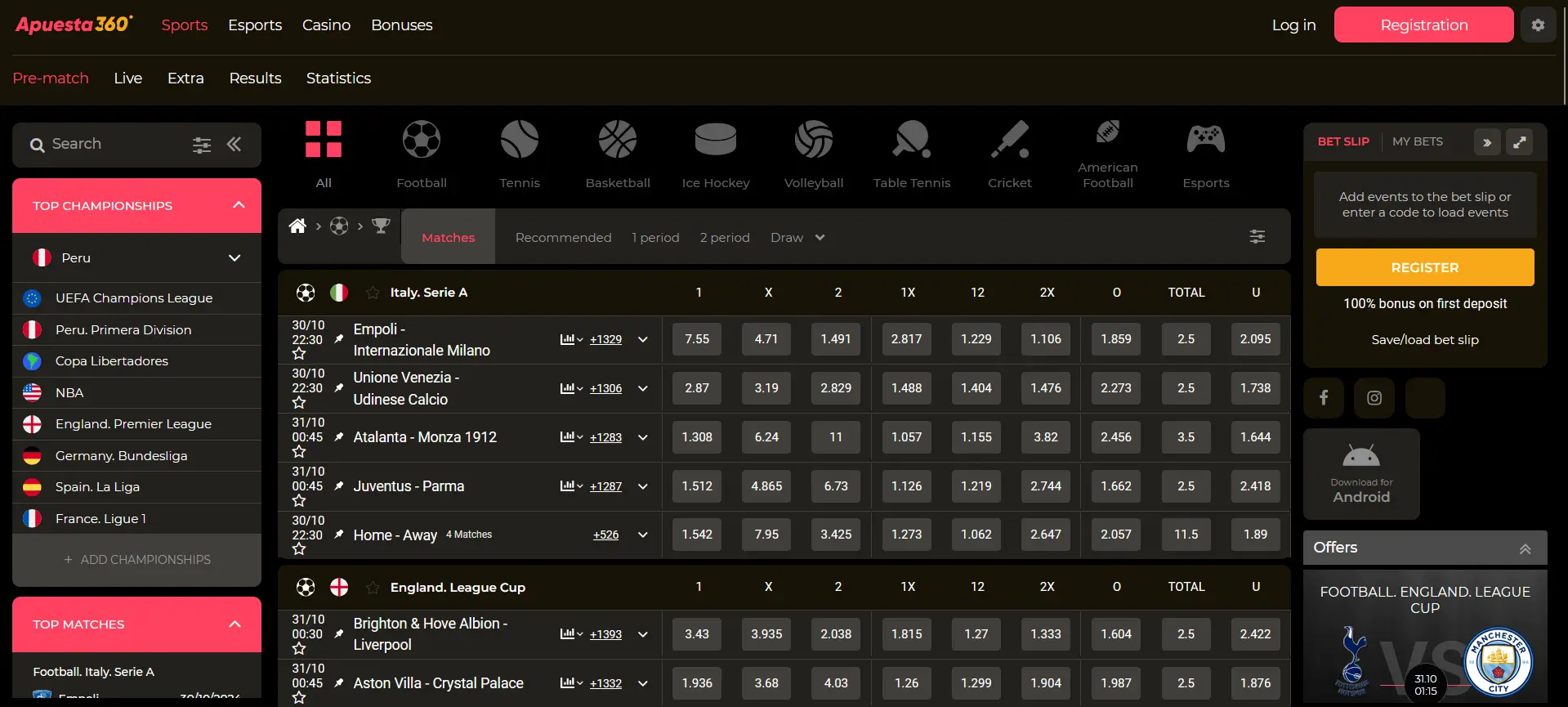Favorite the Italy Serie A league star

click(x=373, y=293)
